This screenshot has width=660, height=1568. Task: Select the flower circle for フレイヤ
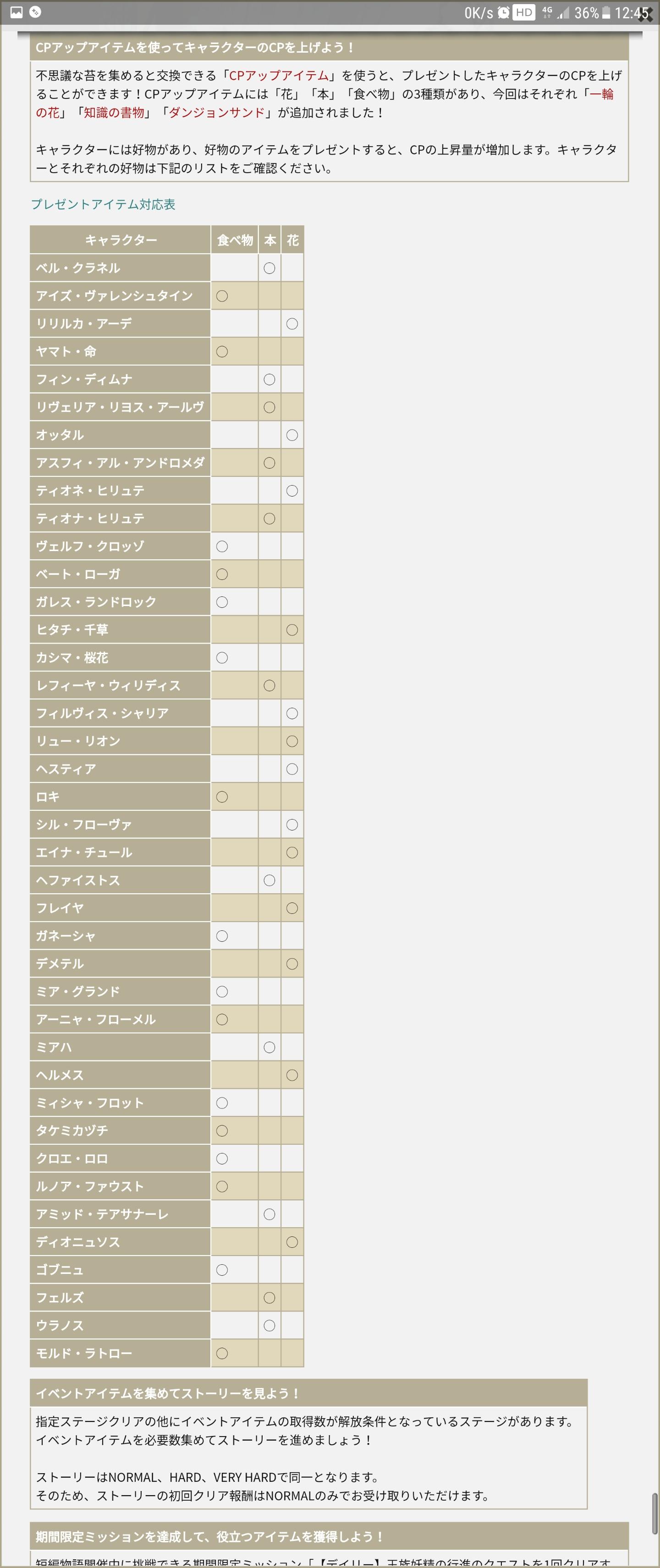pos(292,908)
